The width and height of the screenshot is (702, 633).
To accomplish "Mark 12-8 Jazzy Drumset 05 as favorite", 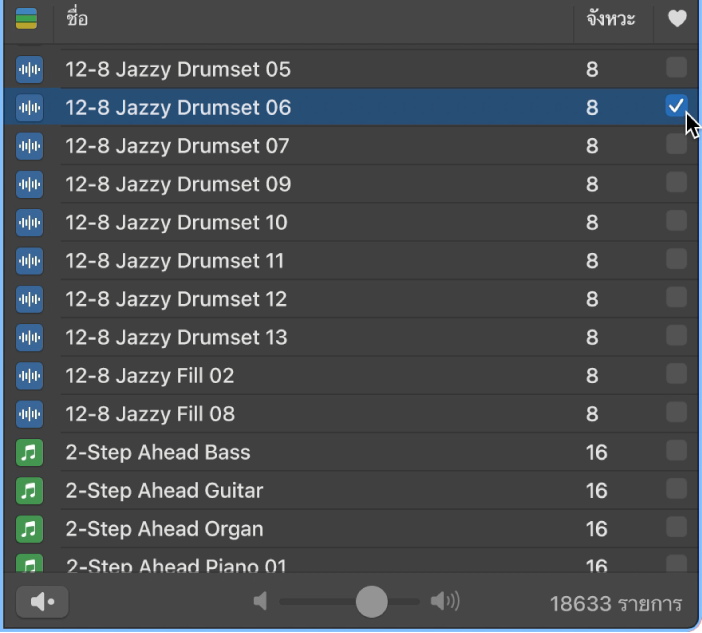I will tap(676, 68).
